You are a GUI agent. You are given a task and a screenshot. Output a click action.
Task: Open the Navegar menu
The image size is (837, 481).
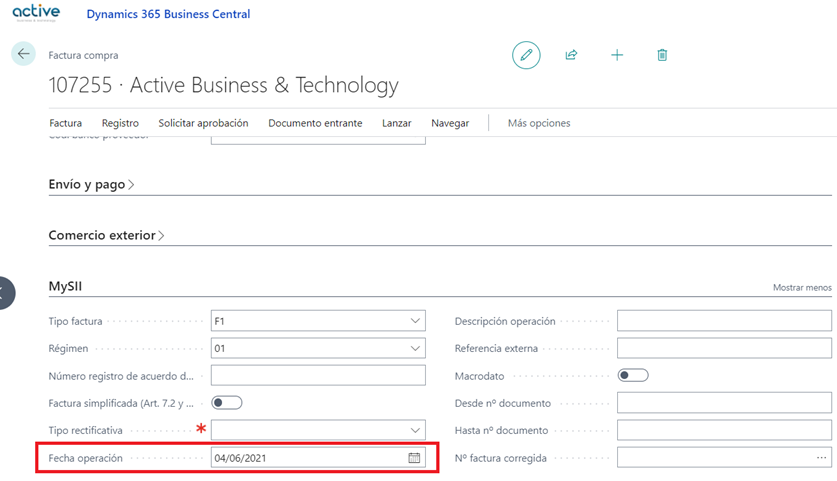click(450, 123)
